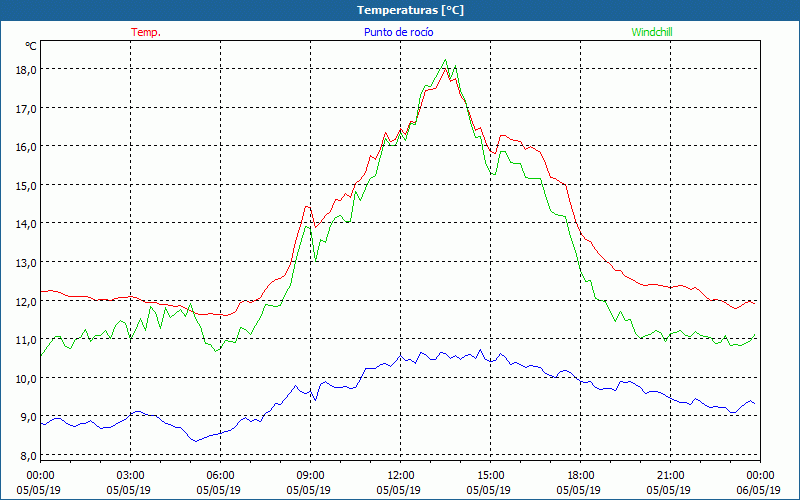Select the green Windchill legend label
The width and height of the screenshot is (800, 500).
point(652,32)
